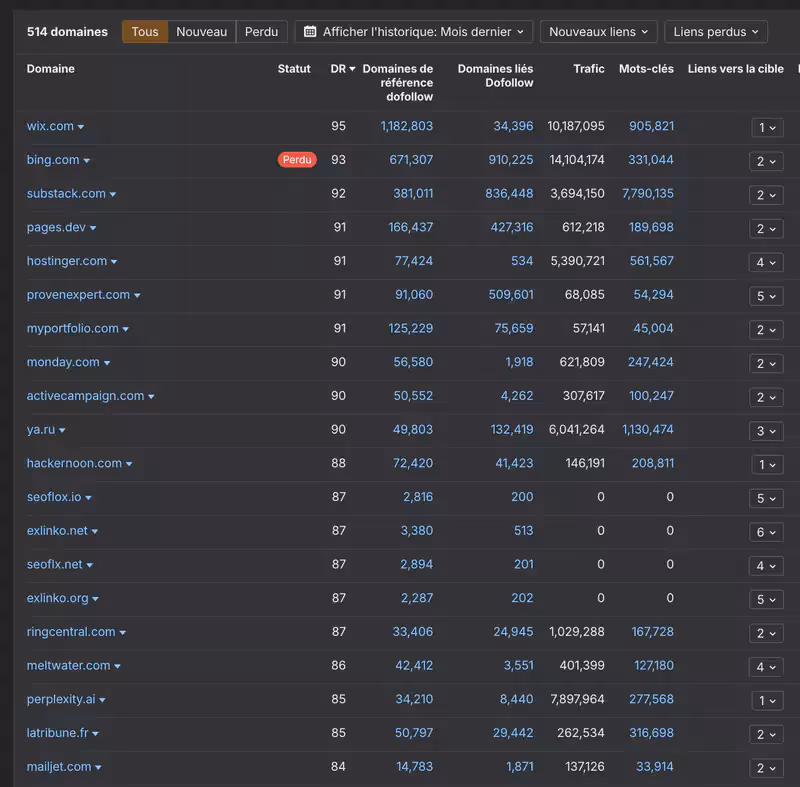Expand the caret next to exlinko.net

(x=94, y=531)
